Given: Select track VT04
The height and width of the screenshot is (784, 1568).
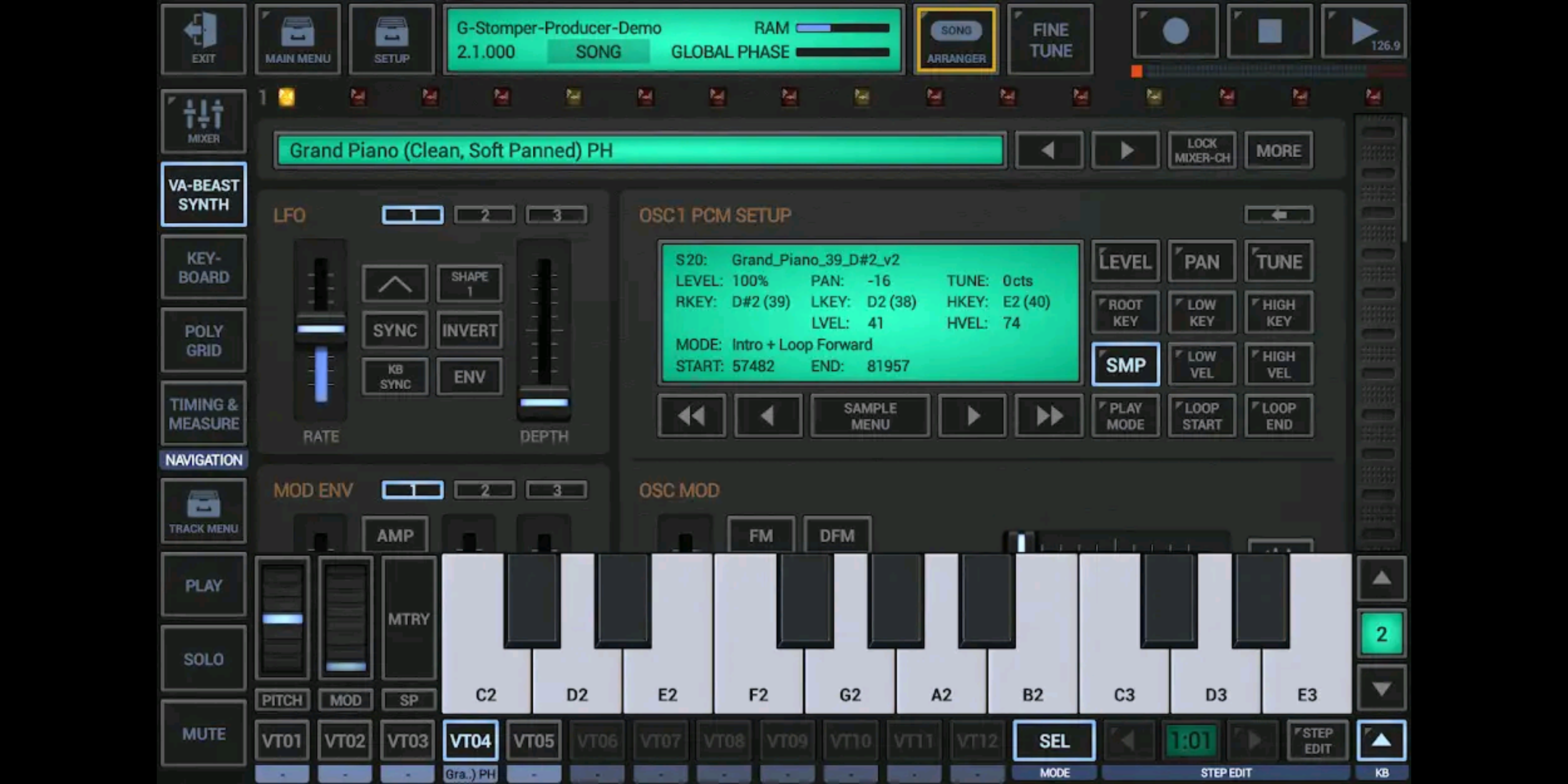Looking at the screenshot, I should click(x=470, y=740).
